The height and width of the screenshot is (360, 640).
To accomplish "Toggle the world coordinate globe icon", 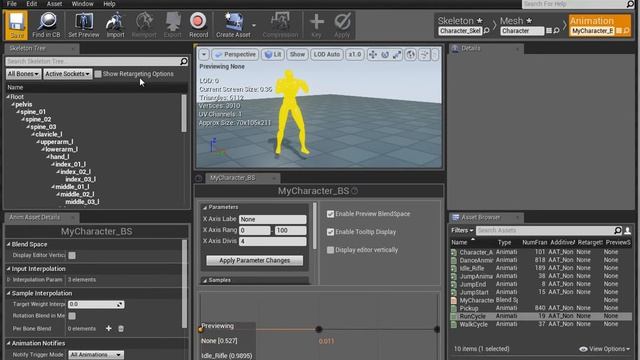I will click(411, 54).
